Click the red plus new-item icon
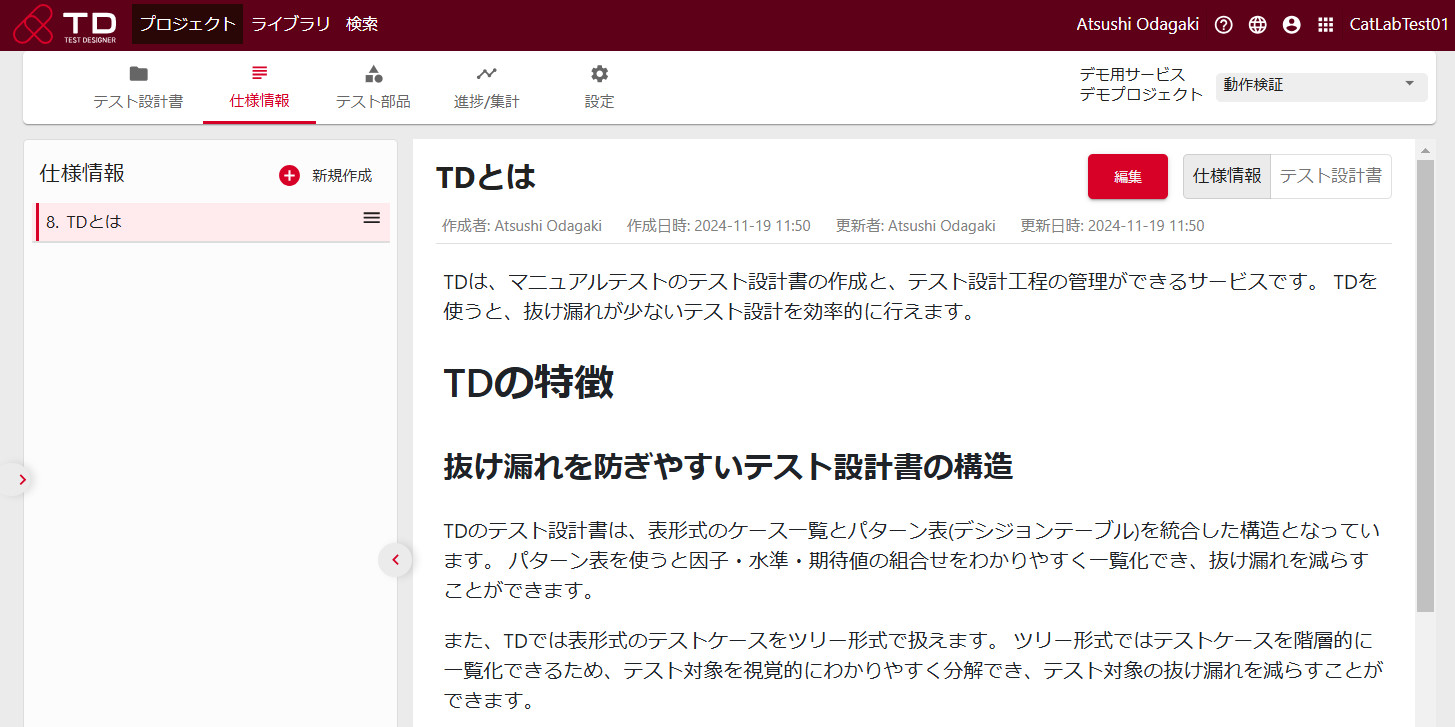 point(289,175)
